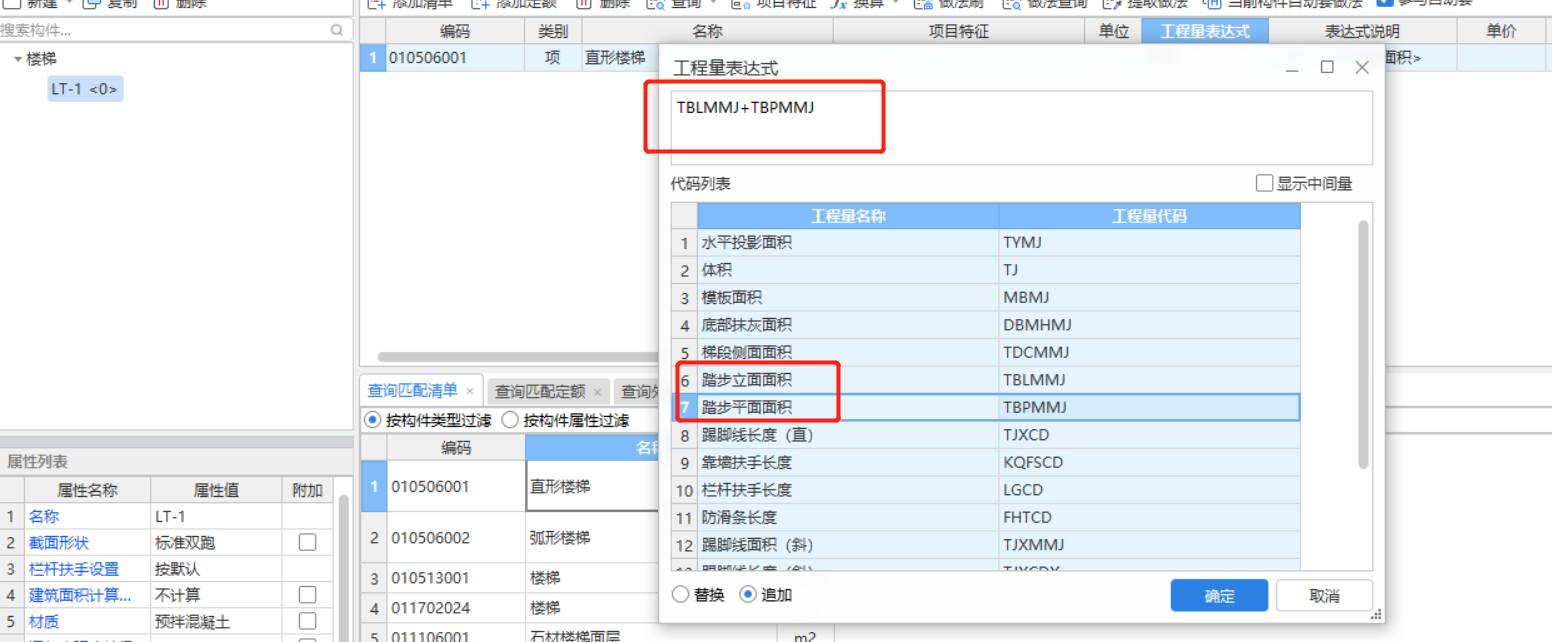This screenshot has width=1552, height=642.
Task: Select the 踏步平面面积 row
Action: [985, 407]
